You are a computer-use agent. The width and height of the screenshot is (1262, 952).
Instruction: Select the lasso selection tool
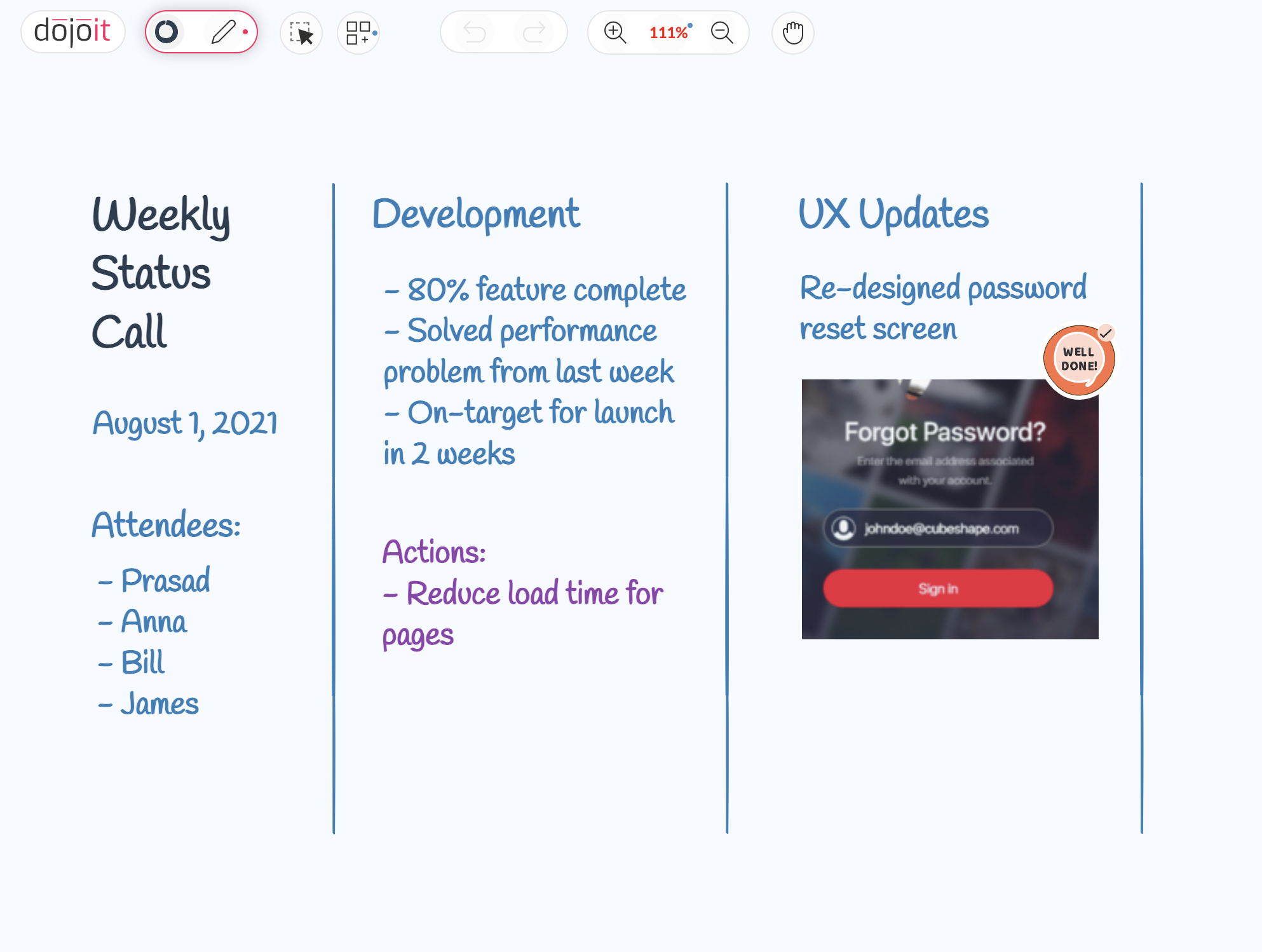[301, 32]
